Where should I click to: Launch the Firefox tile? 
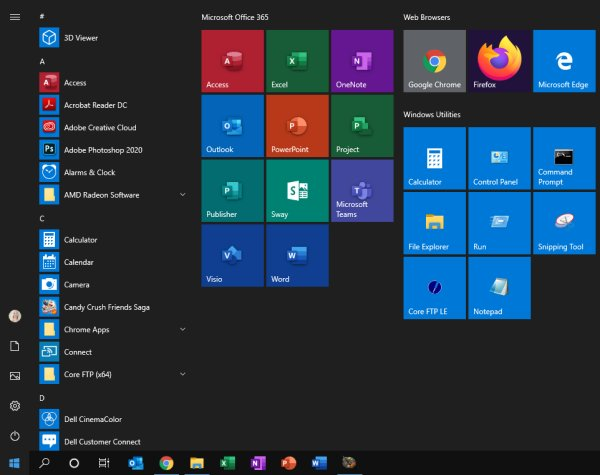pos(499,61)
